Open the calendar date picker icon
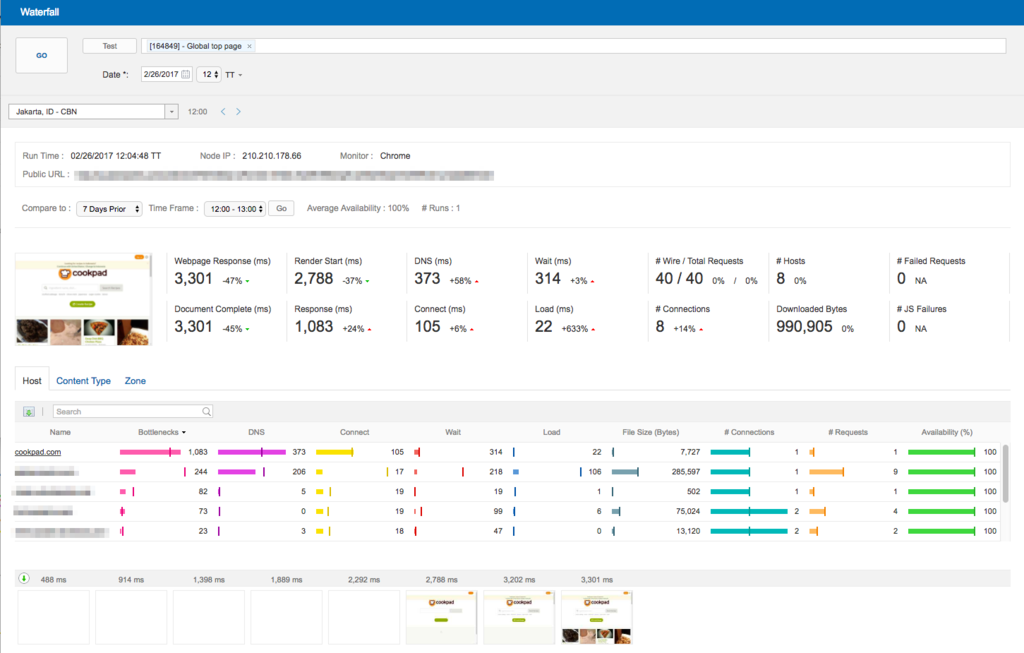This screenshot has width=1024, height=653. pos(185,74)
